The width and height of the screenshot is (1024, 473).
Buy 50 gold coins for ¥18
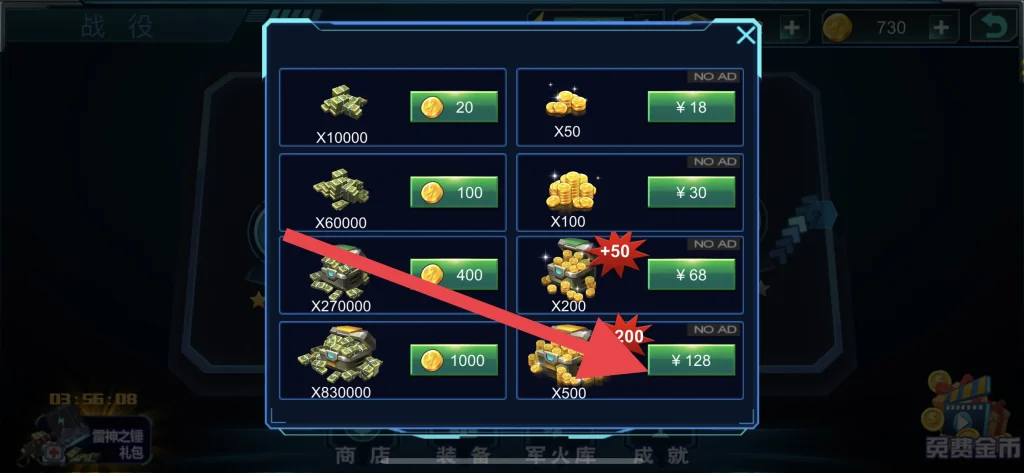(x=692, y=106)
